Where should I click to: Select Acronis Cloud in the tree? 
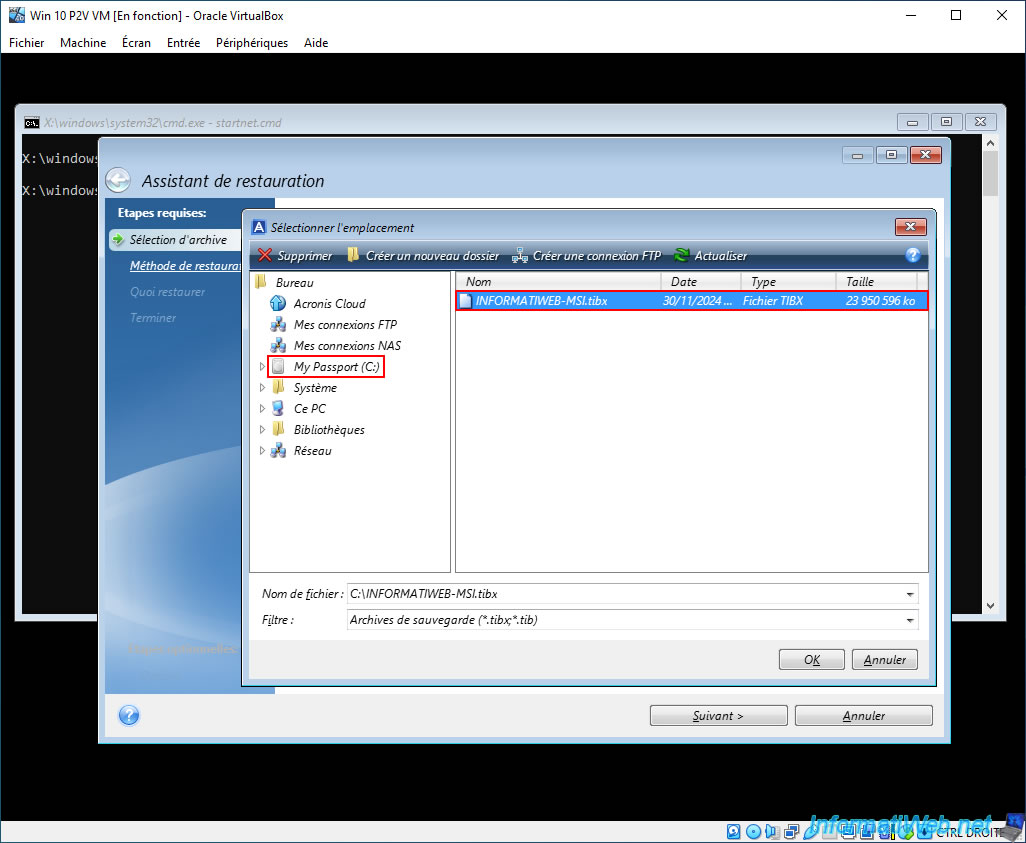(x=329, y=304)
